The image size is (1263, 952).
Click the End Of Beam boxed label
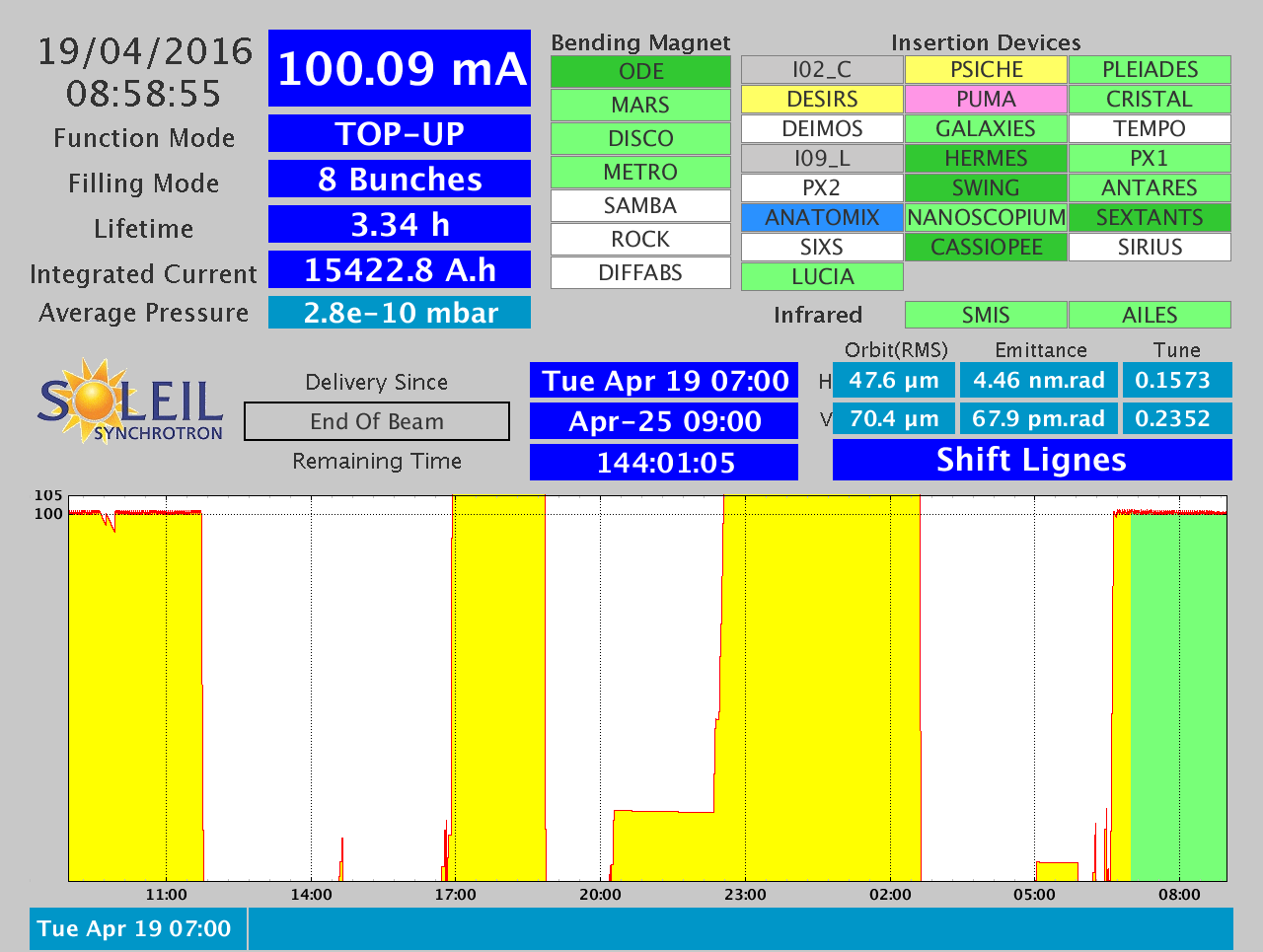[x=377, y=421]
